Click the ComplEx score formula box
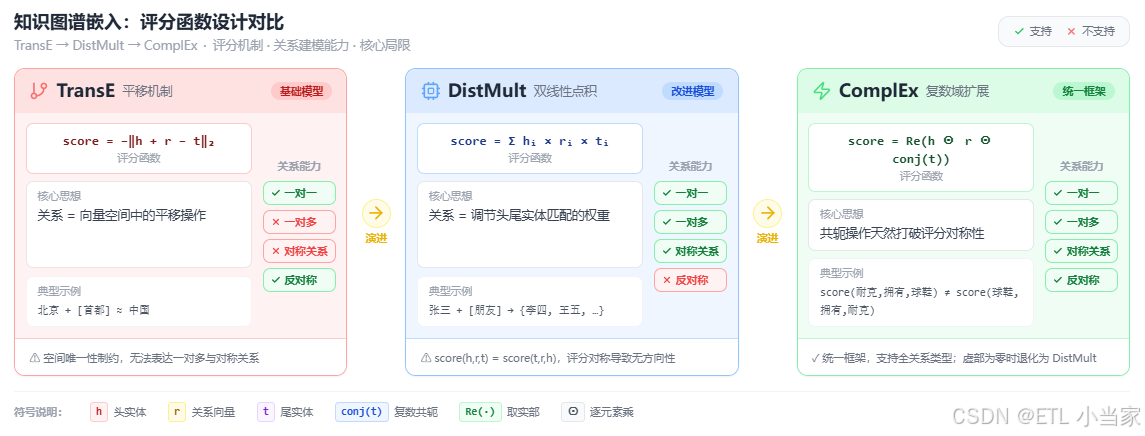 (x=921, y=158)
